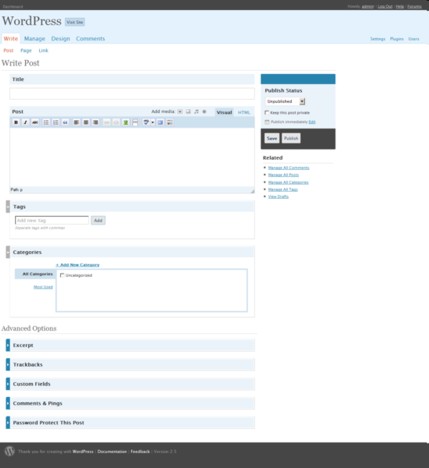This screenshot has width=429, height=468.
Task: Click the Visit Site button
Action: (75, 22)
